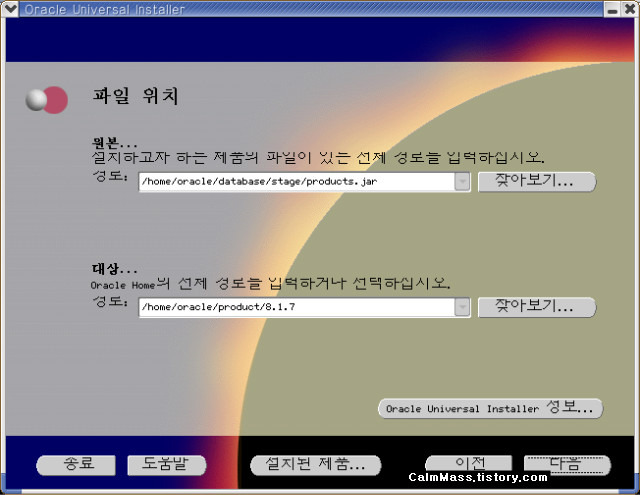This screenshot has width=640, height=495.
Task: Click the 원본... section label
Action: point(115,142)
